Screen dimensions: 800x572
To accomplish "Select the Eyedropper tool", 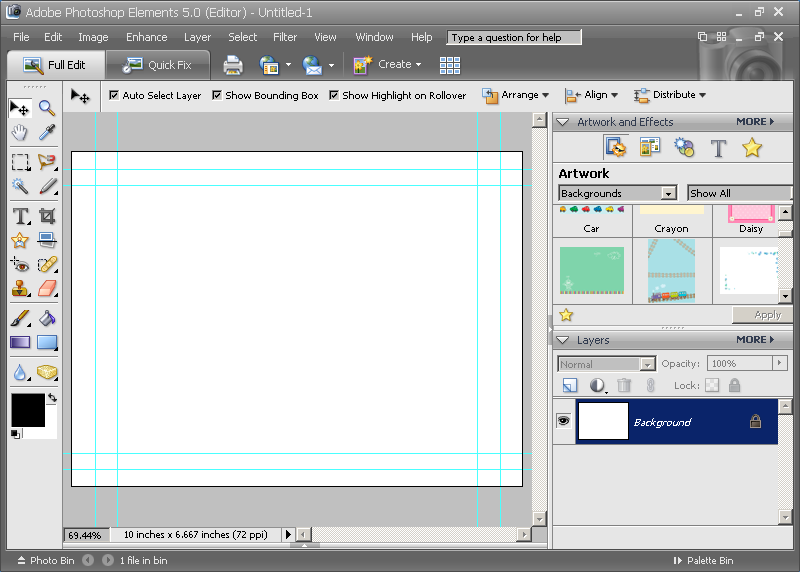I will point(47,133).
